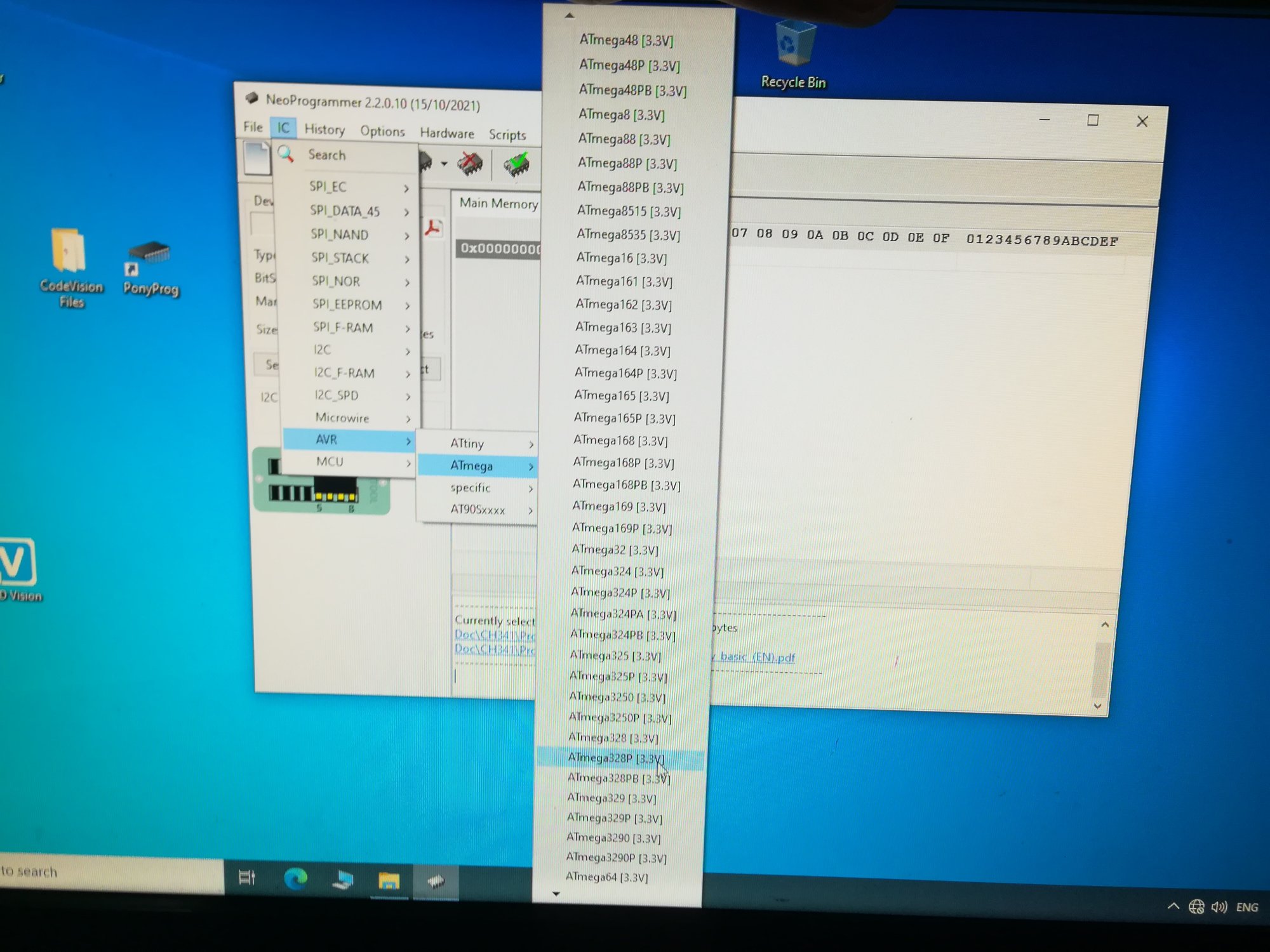Image resolution: width=1270 pixels, height=952 pixels.
Task: Expand the SPI_EC submenu
Action: pyautogui.click(x=348, y=187)
